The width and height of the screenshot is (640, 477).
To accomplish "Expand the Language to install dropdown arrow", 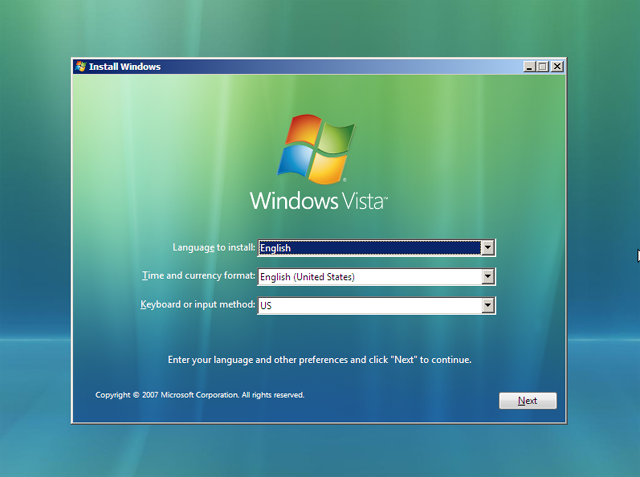I will tap(488, 248).
